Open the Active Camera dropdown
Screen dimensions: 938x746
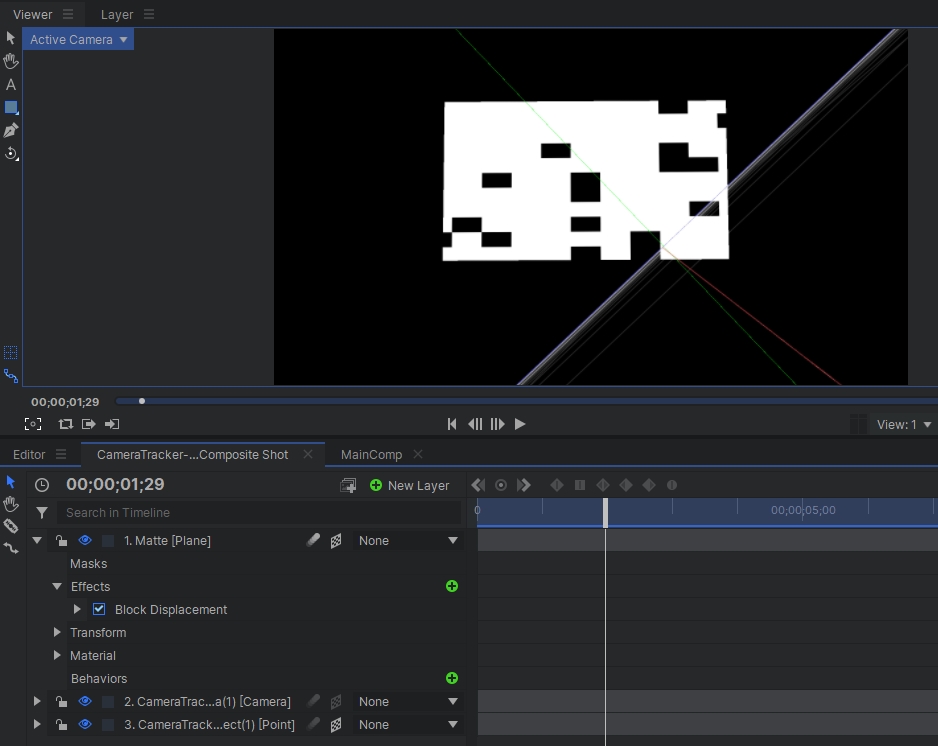(78, 40)
